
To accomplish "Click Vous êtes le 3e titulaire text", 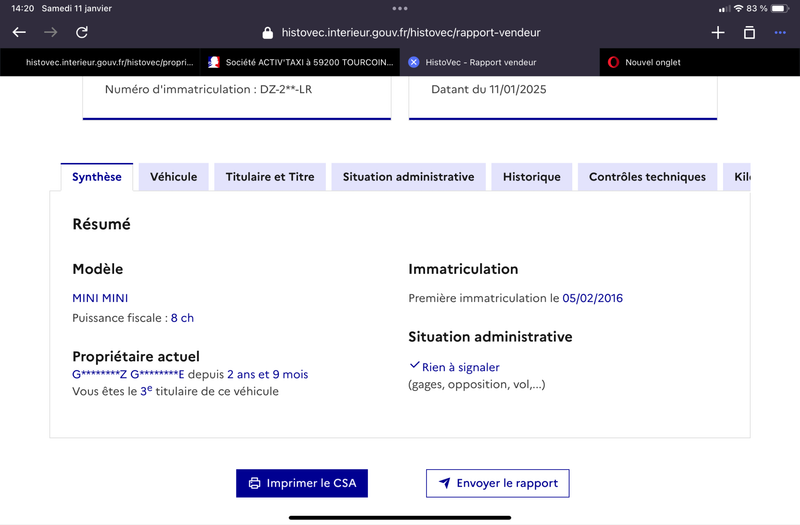I will tap(176, 391).
